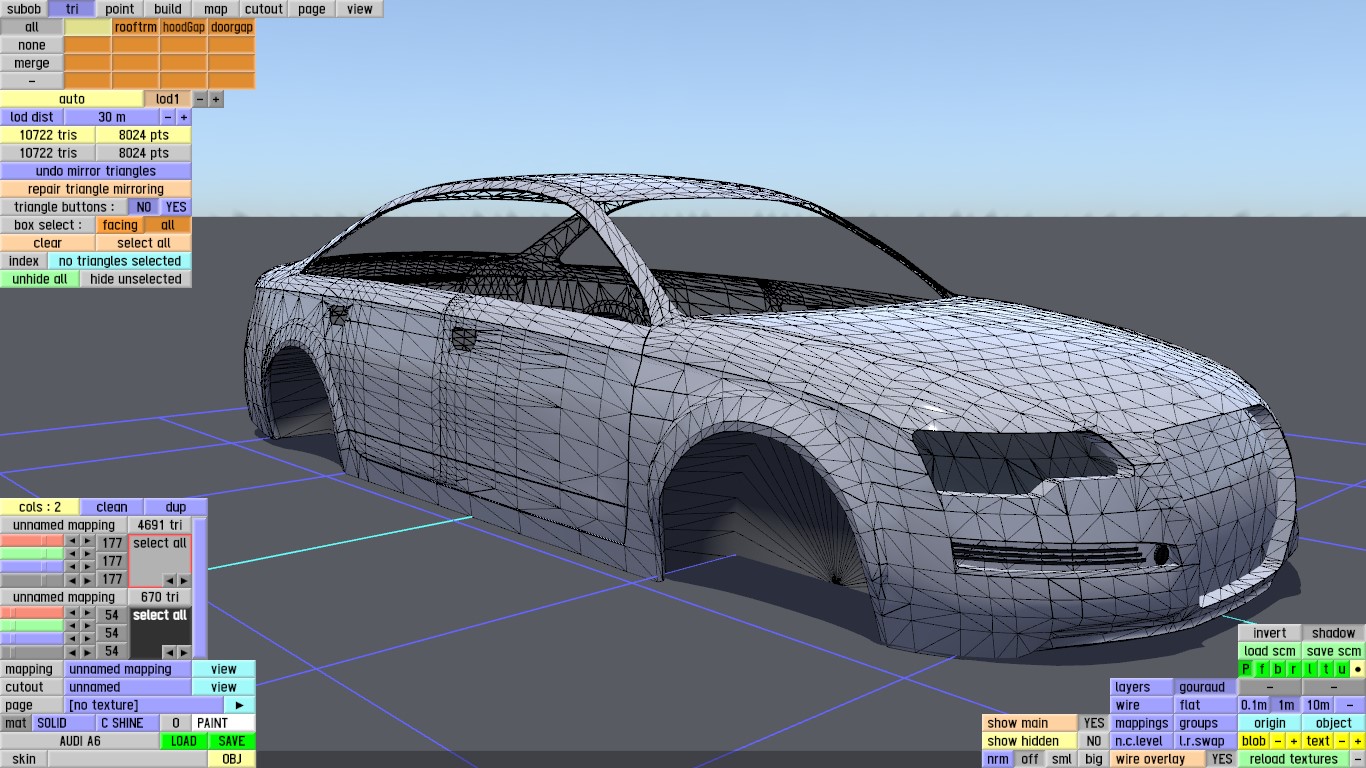Viewport: 1366px width, 768px height.
Task: Click undo mirror triangles
Action: point(96,171)
